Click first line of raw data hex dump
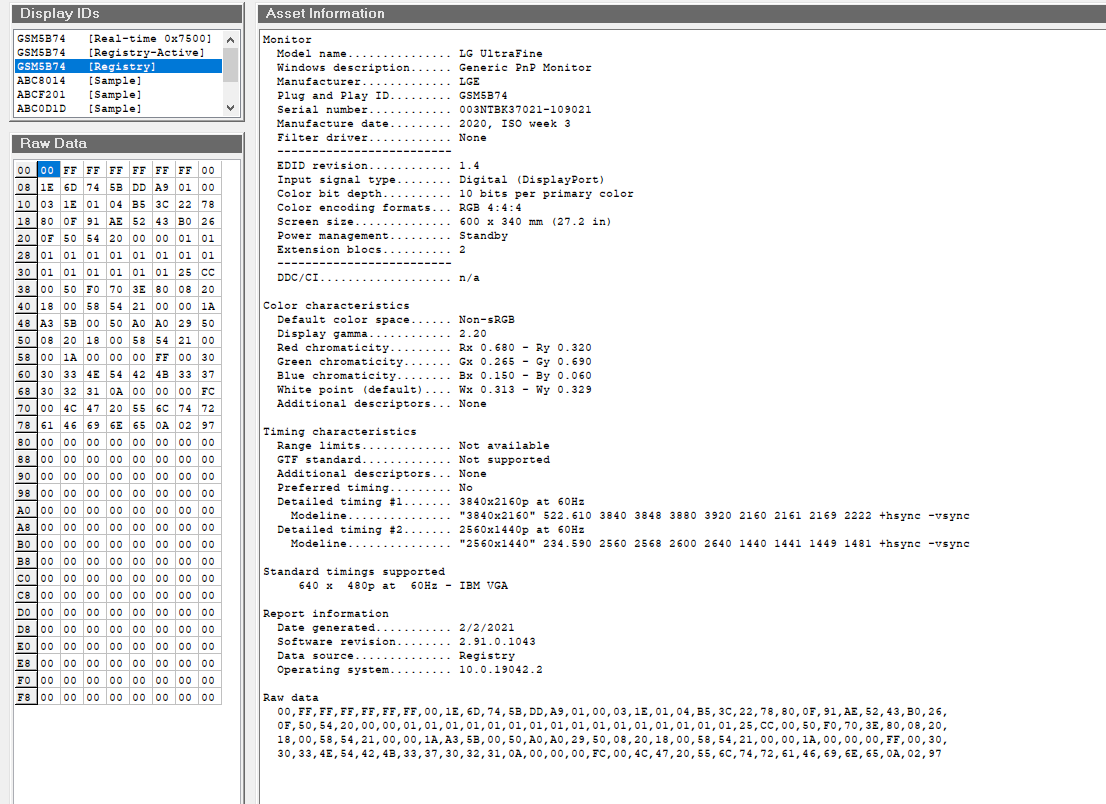 pyautogui.click(x=612, y=712)
